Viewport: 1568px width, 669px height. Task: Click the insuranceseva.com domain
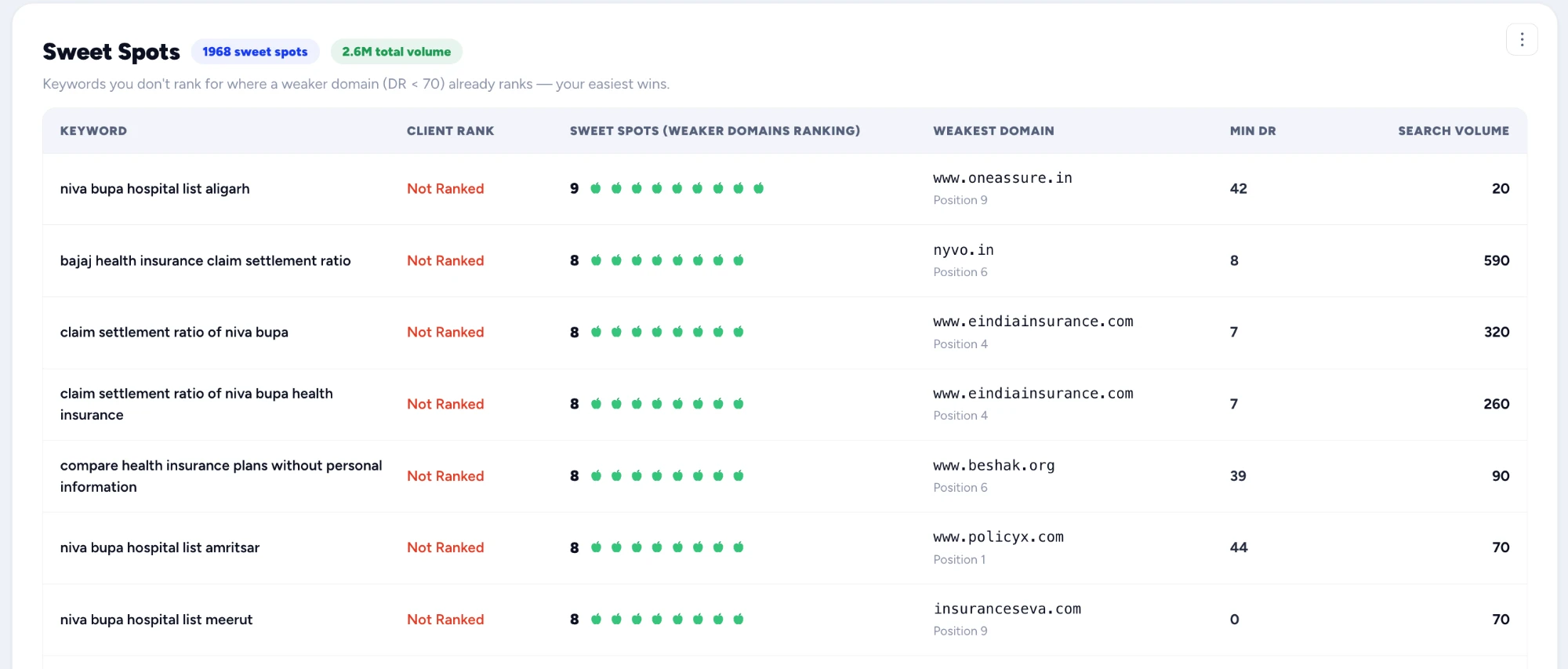[x=1007, y=609]
